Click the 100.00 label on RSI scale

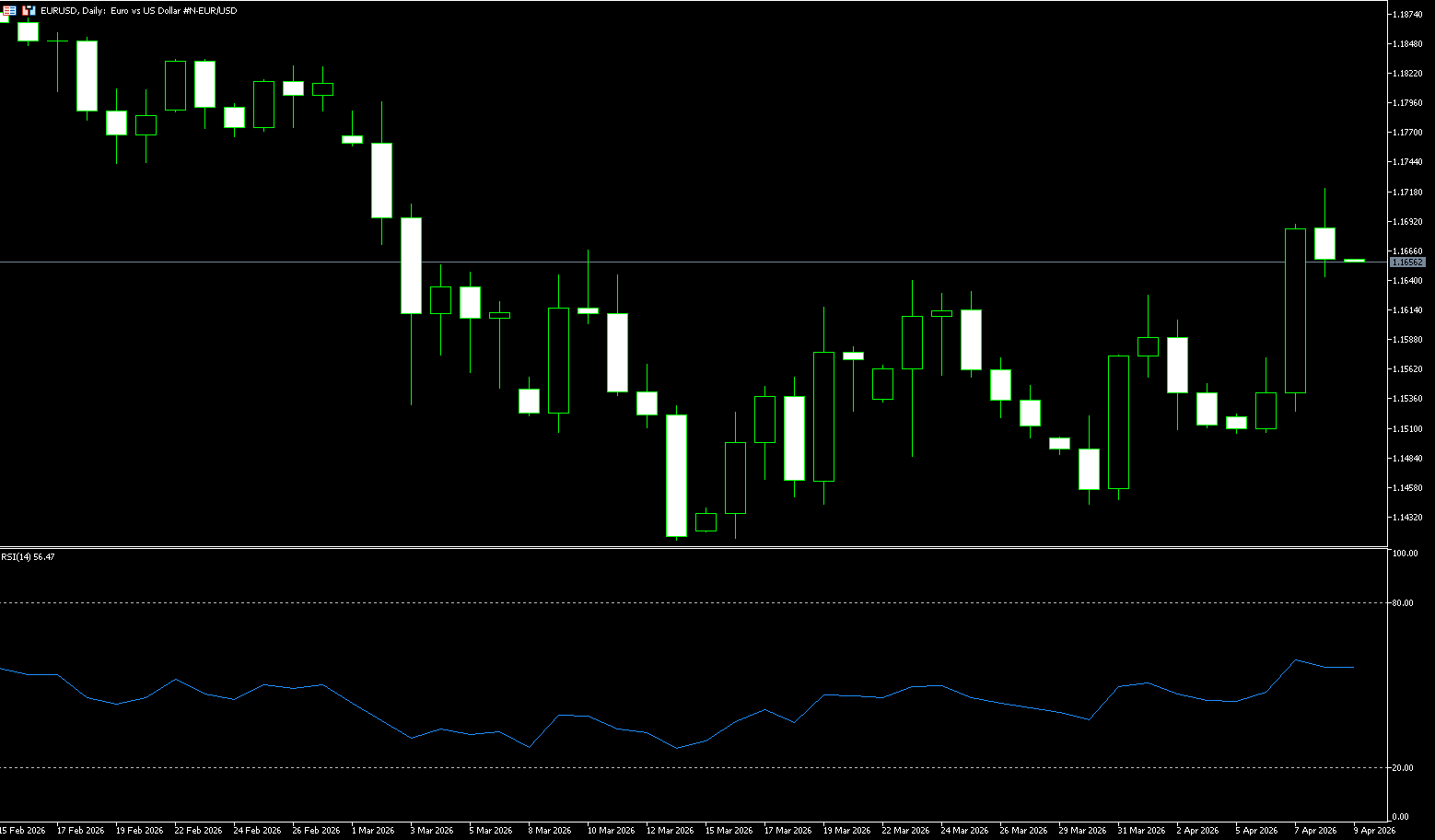click(x=1406, y=554)
